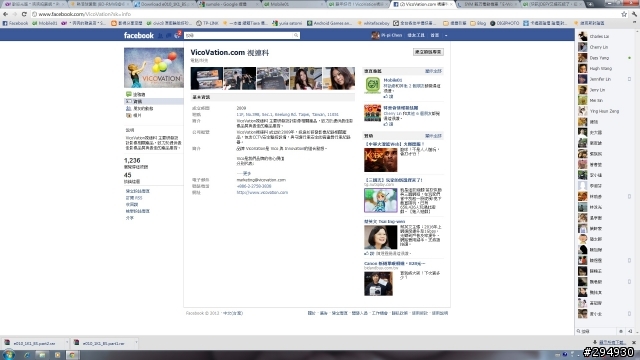Click the browser back arrow
The height and width of the screenshot is (360, 640).
click(x=6, y=14)
